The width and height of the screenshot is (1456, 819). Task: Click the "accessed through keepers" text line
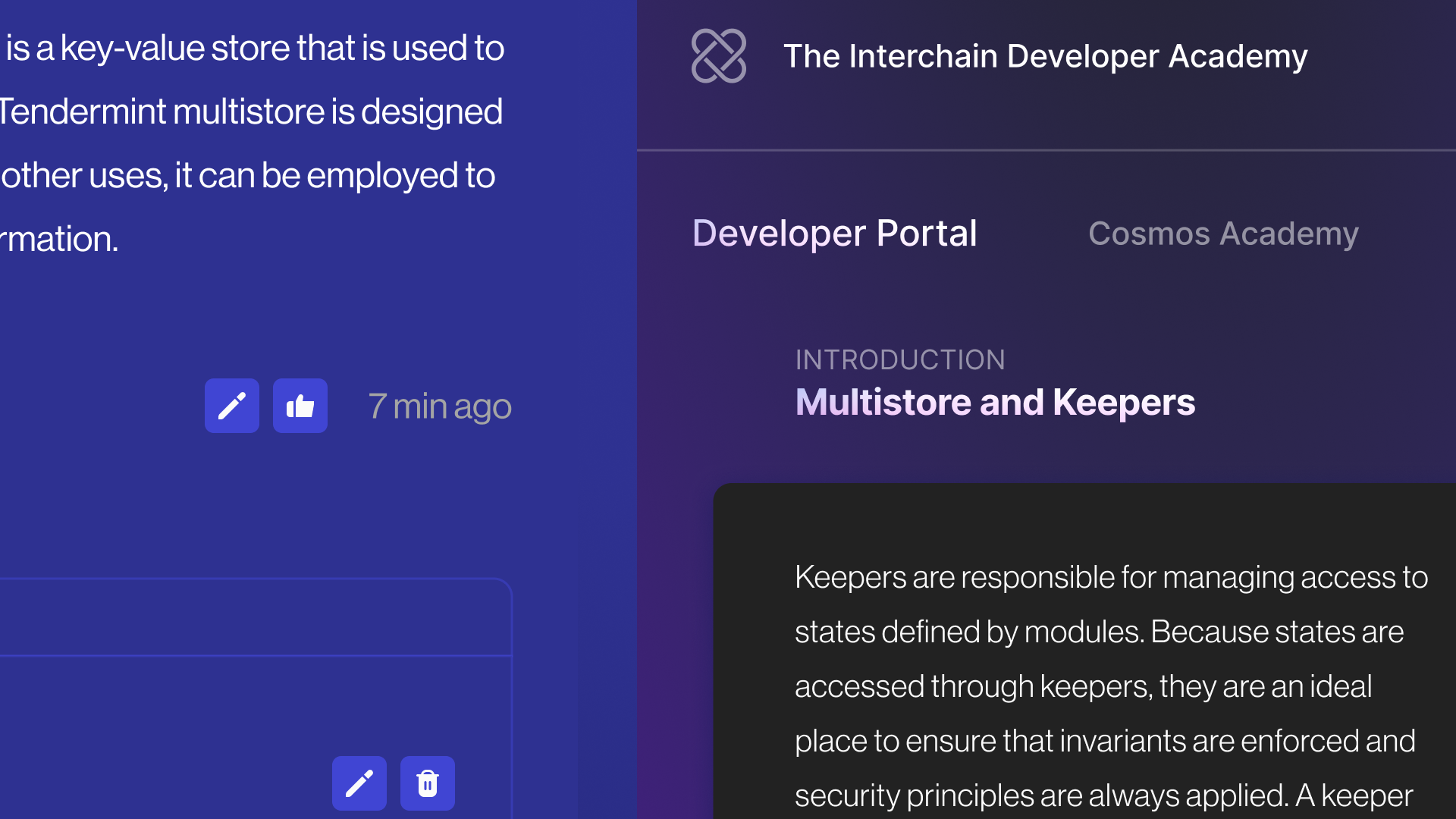(1083, 687)
